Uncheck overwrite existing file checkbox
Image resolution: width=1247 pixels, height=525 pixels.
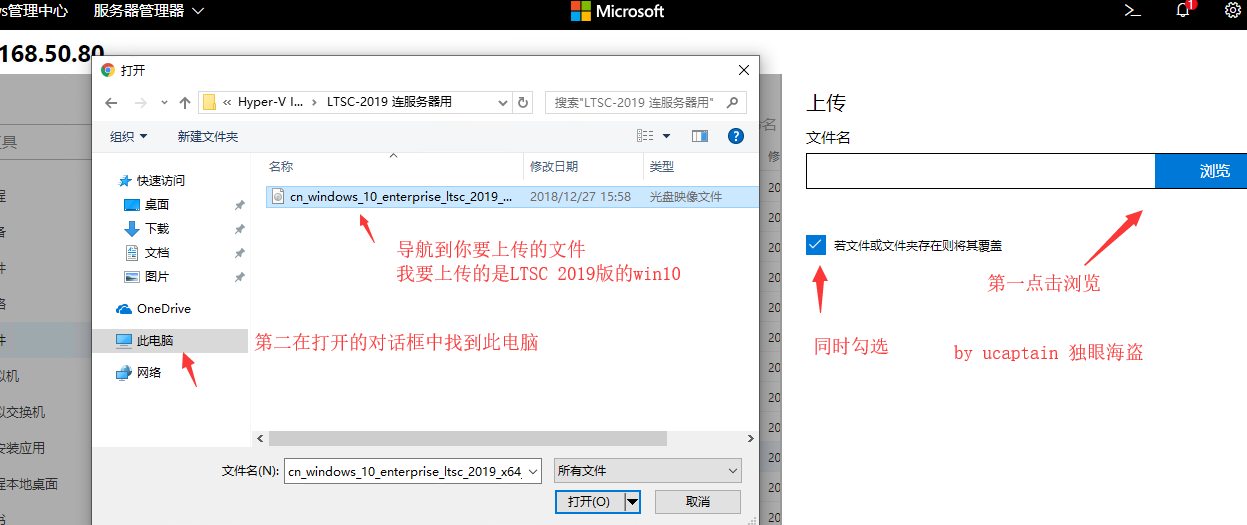(816, 244)
